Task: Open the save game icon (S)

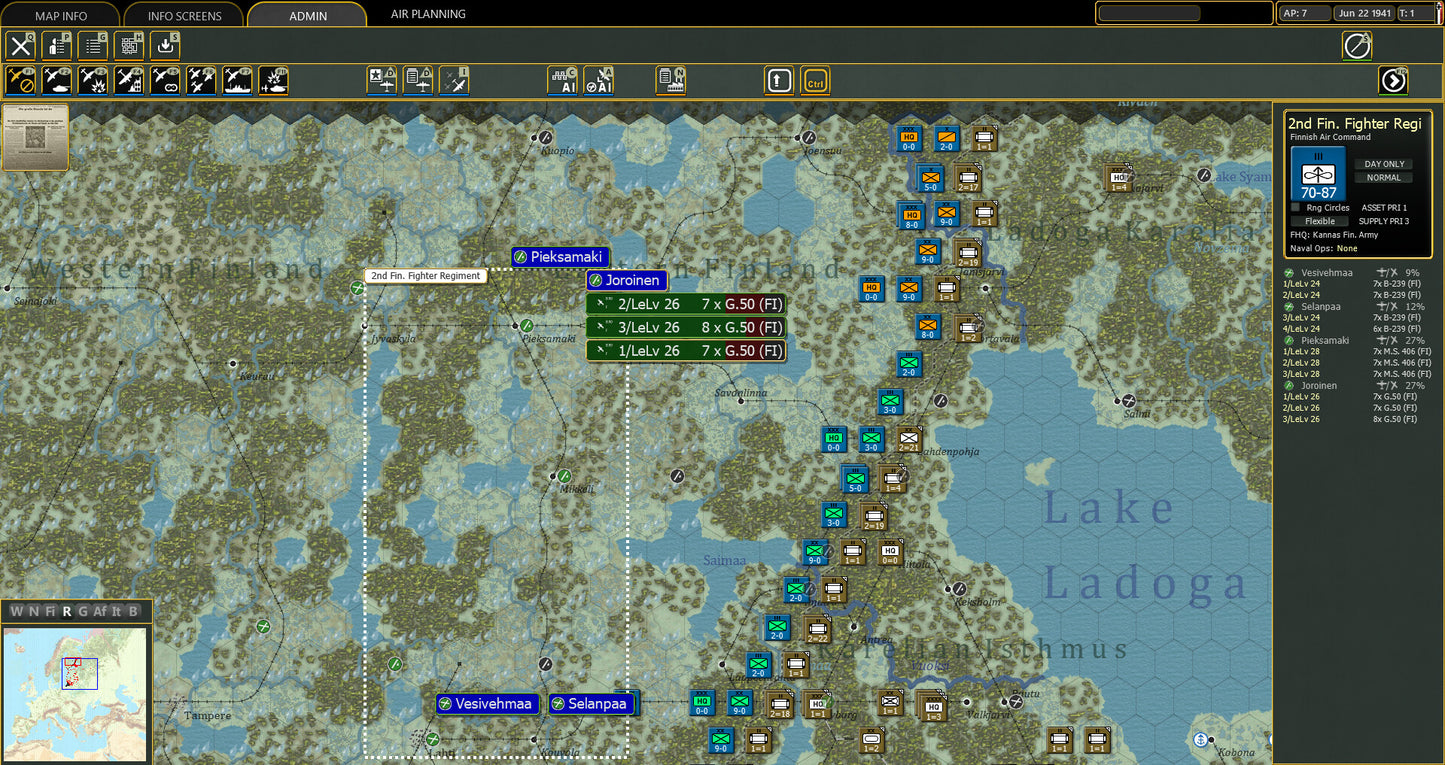Action: click(x=165, y=46)
